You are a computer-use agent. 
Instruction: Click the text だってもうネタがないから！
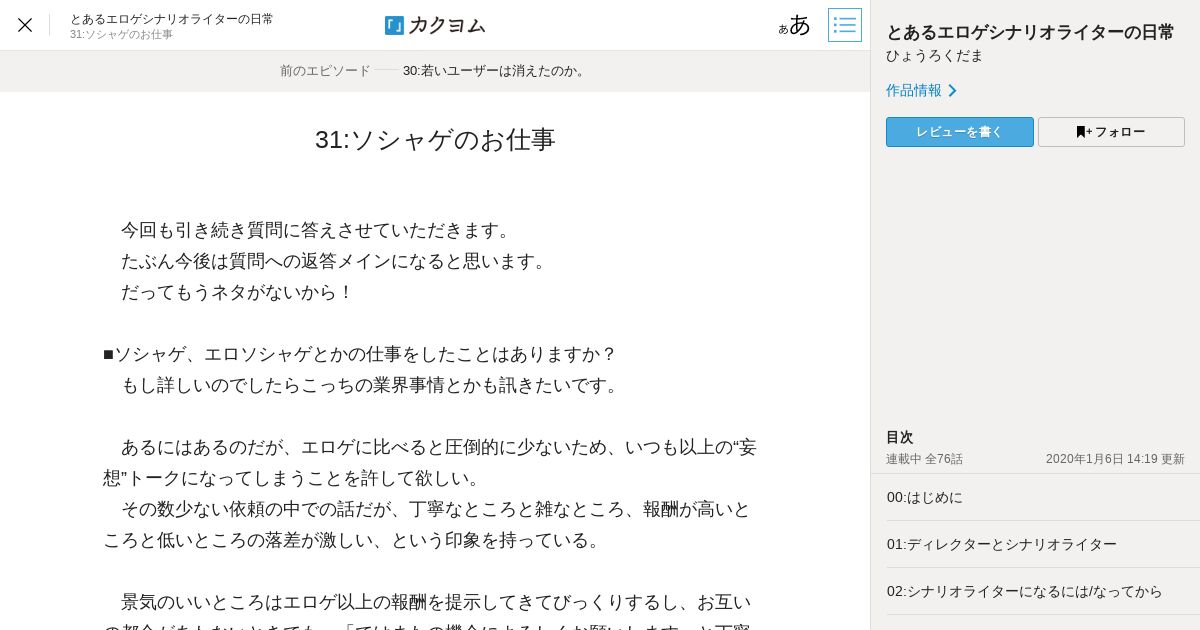pyautogui.click(x=238, y=292)
